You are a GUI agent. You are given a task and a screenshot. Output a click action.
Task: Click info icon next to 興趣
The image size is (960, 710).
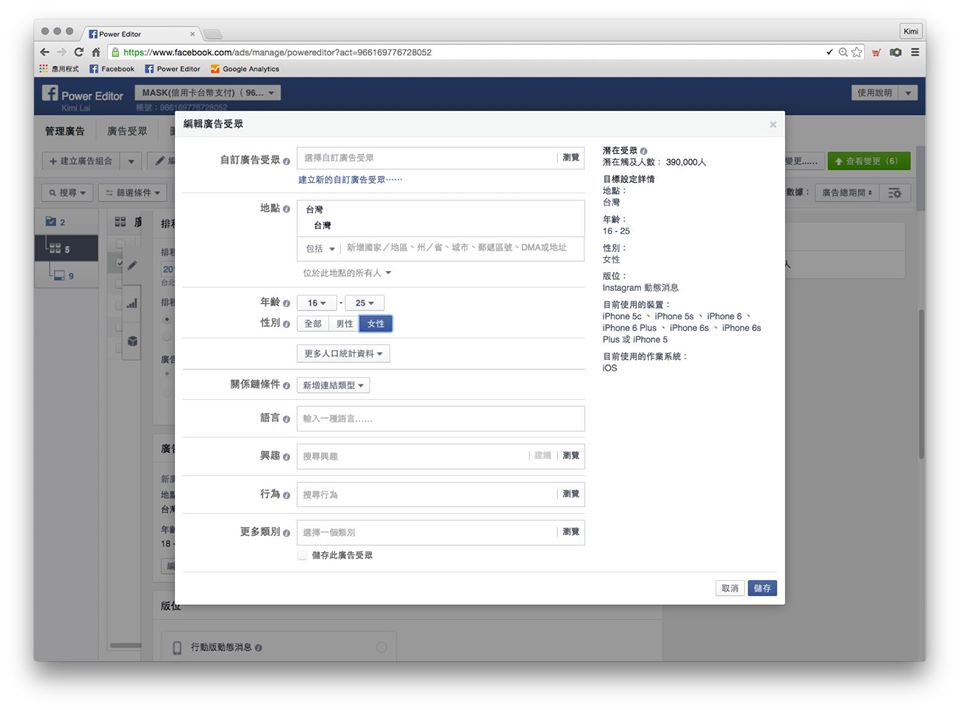click(x=286, y=457)
